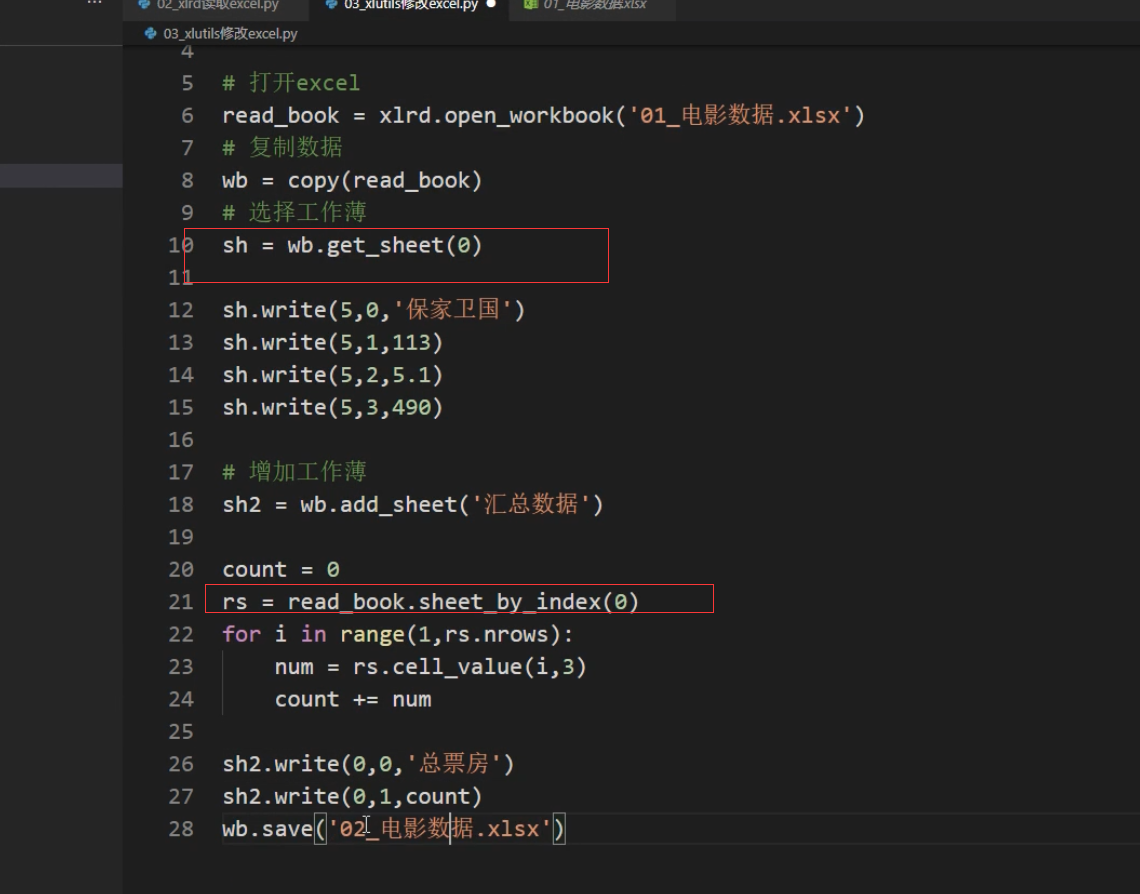The height and width of the screenshot is (894, 1140).
Task: Click the comment '# 增加工作薄'
Action: [294, 472]
